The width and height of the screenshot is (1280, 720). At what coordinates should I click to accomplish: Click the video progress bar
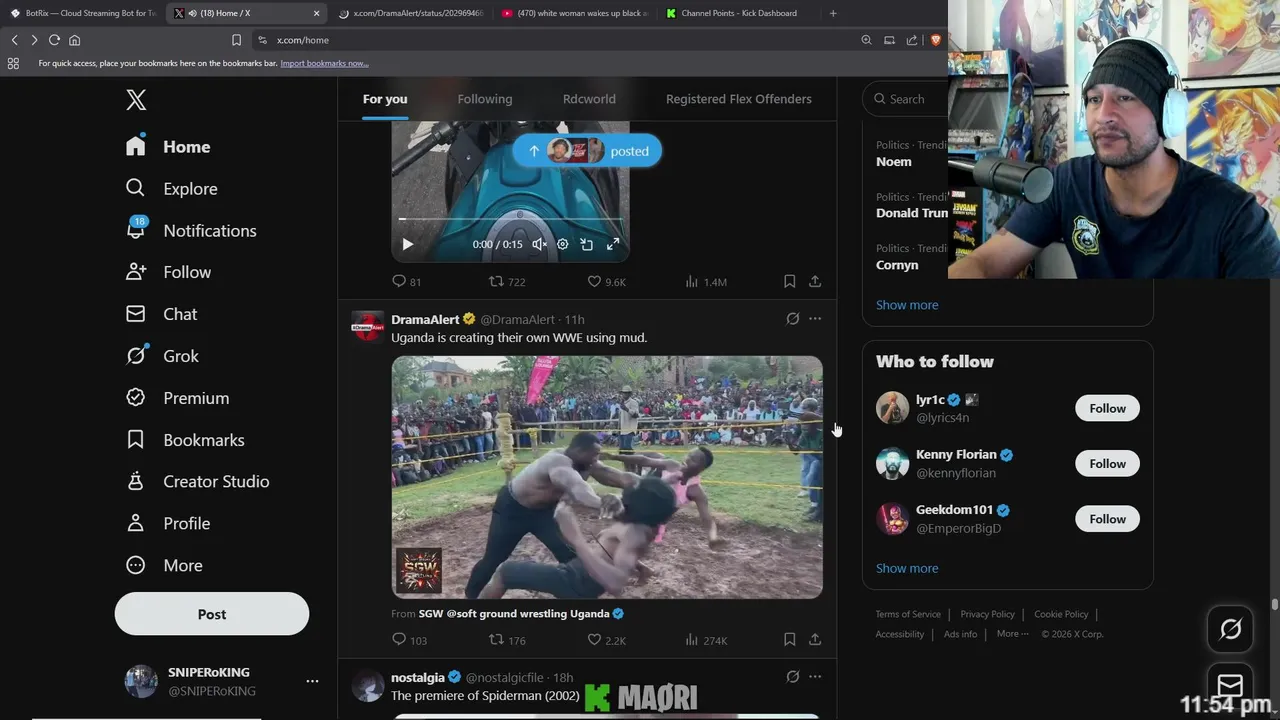[x=510, y=219]
